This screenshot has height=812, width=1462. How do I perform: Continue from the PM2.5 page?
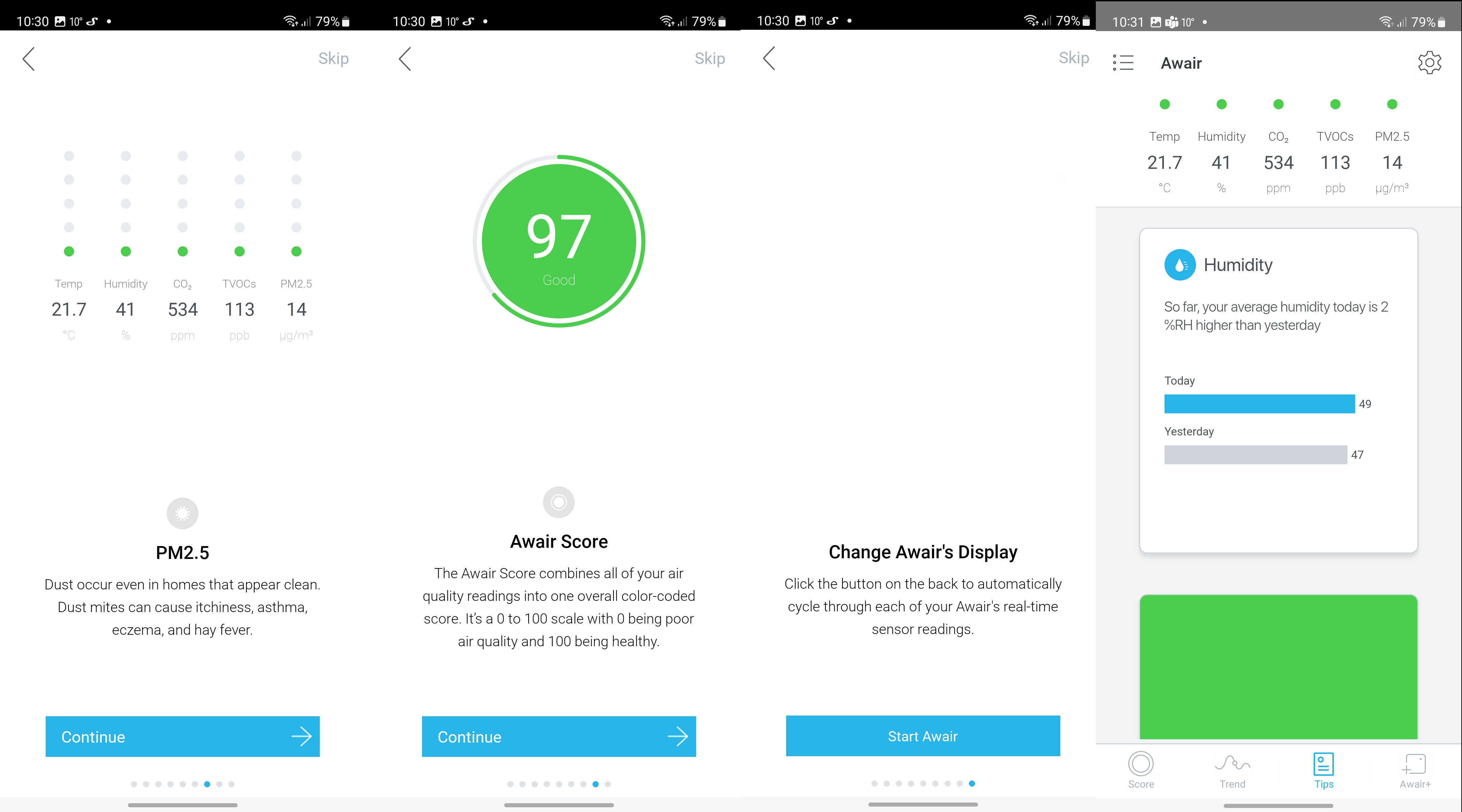coord(182,737)
